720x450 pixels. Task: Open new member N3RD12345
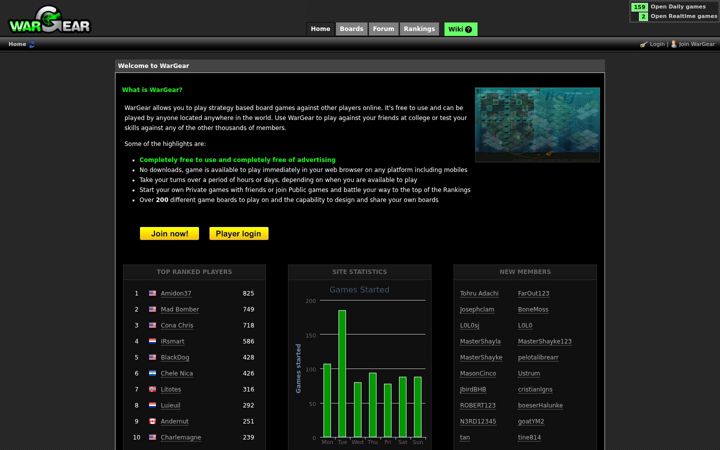[x=478, y=422]
